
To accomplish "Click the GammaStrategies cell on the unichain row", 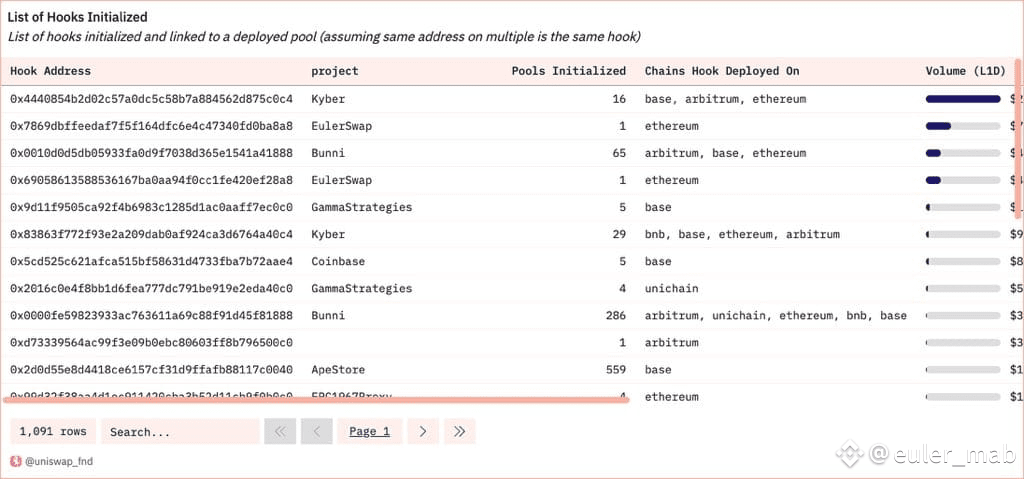I will (362, 288).
